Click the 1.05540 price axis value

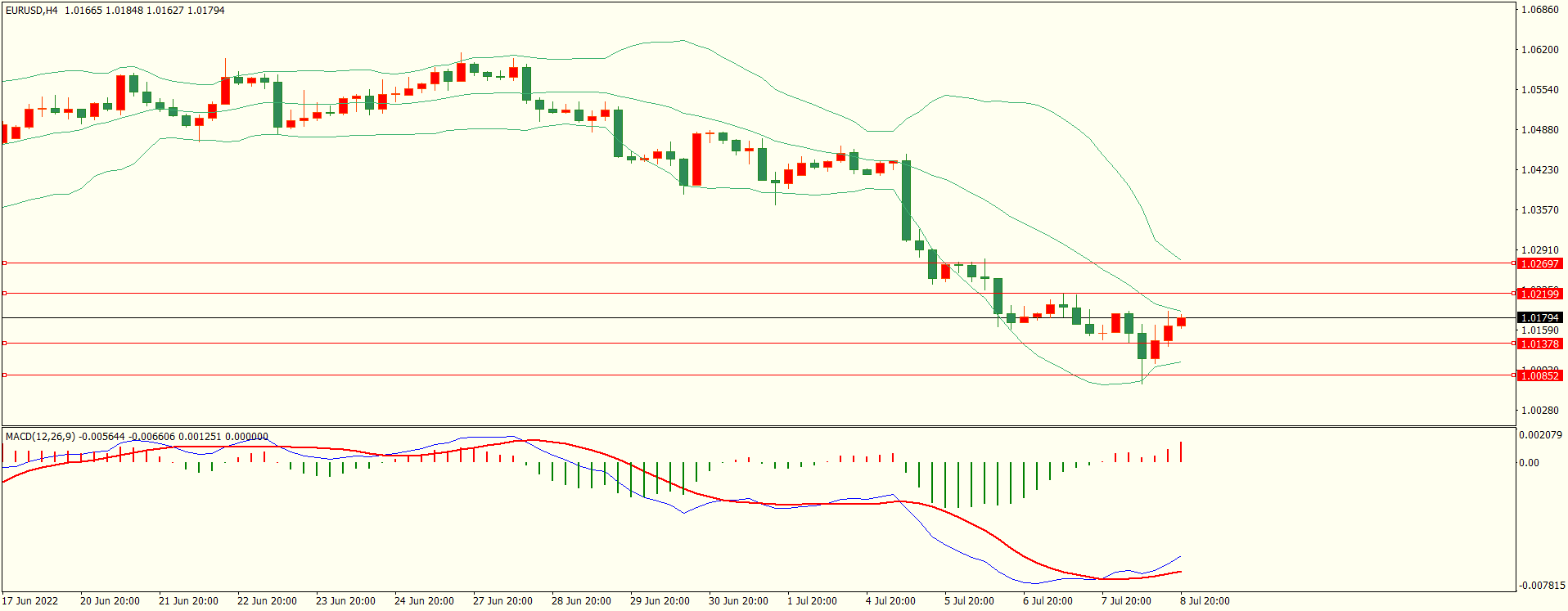click(x=1539, y=90)
